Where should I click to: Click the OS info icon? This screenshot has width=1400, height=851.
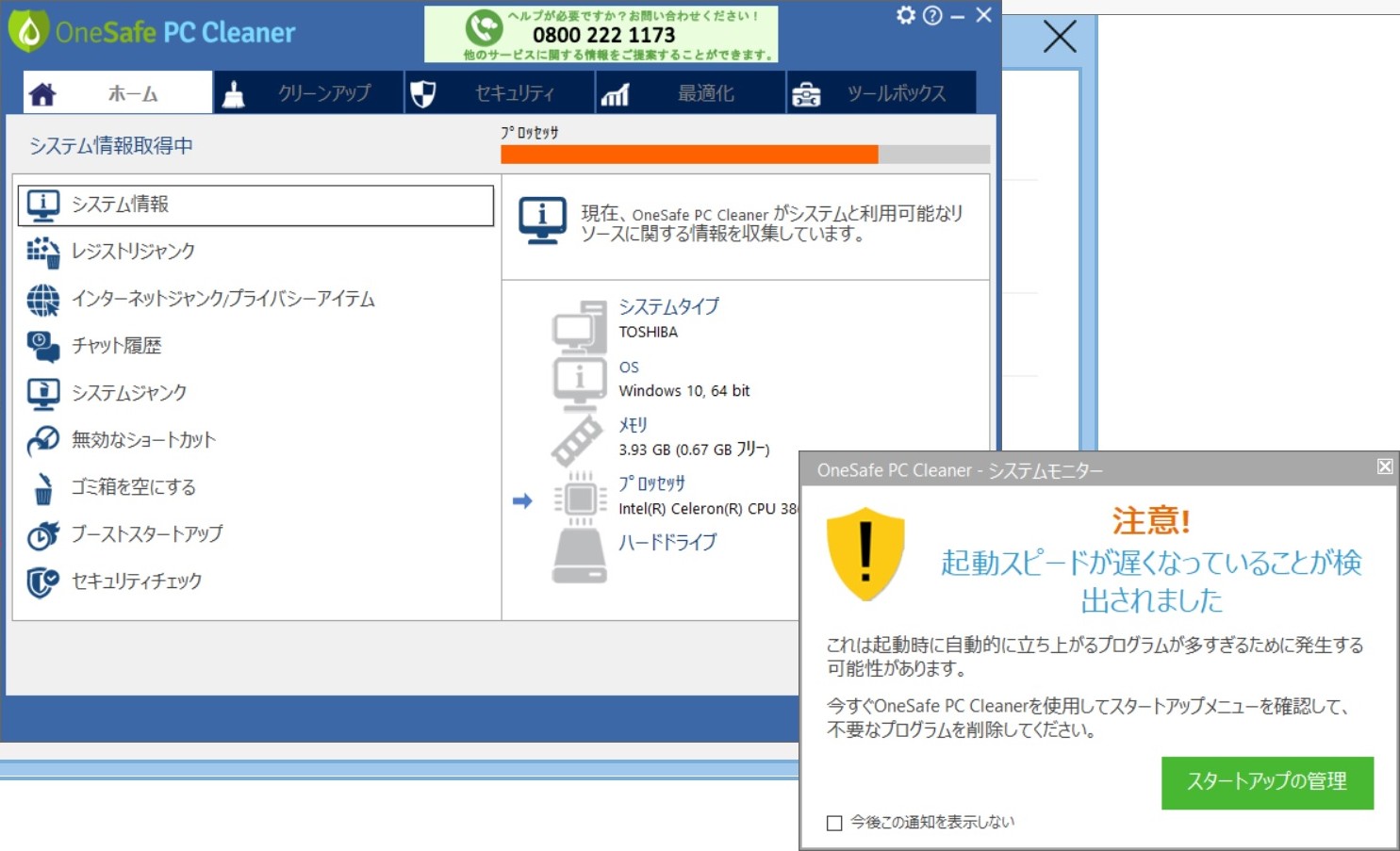click(x=579, y=383)
